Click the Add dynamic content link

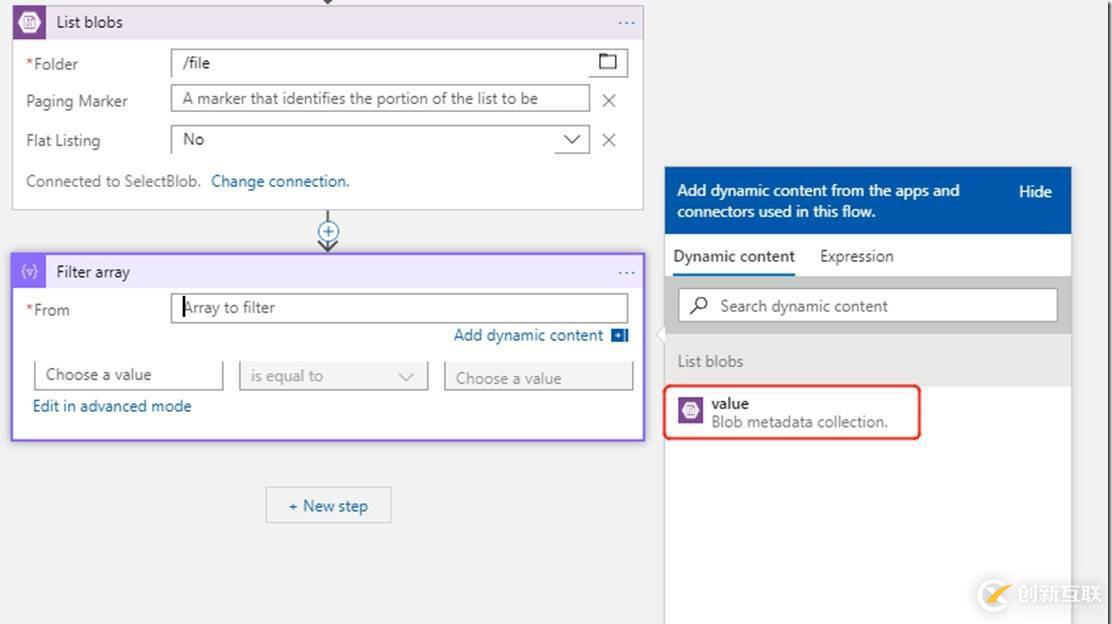point(528,335)
